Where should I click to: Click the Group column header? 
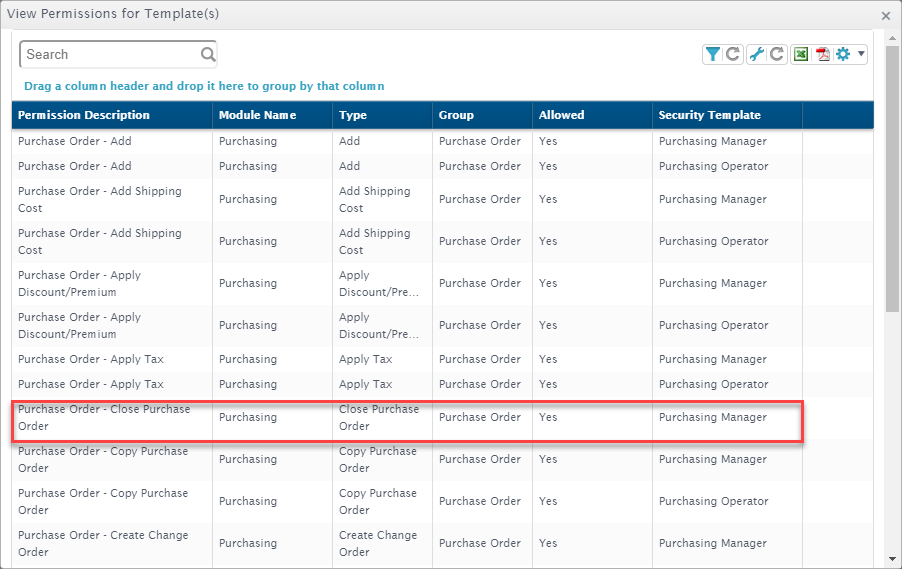(456, 115)
